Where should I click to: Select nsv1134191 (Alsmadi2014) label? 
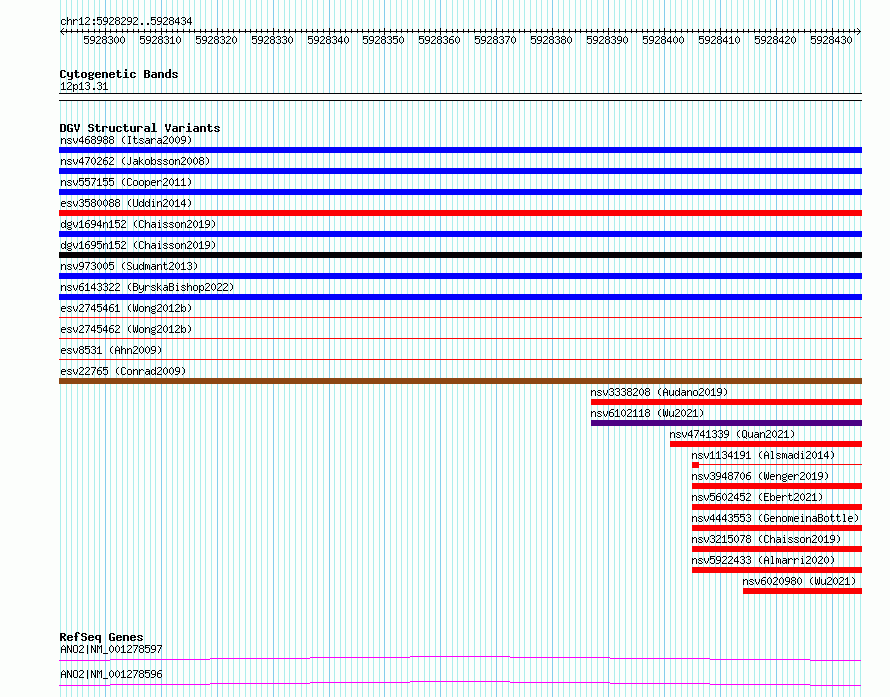pos(763,455)
